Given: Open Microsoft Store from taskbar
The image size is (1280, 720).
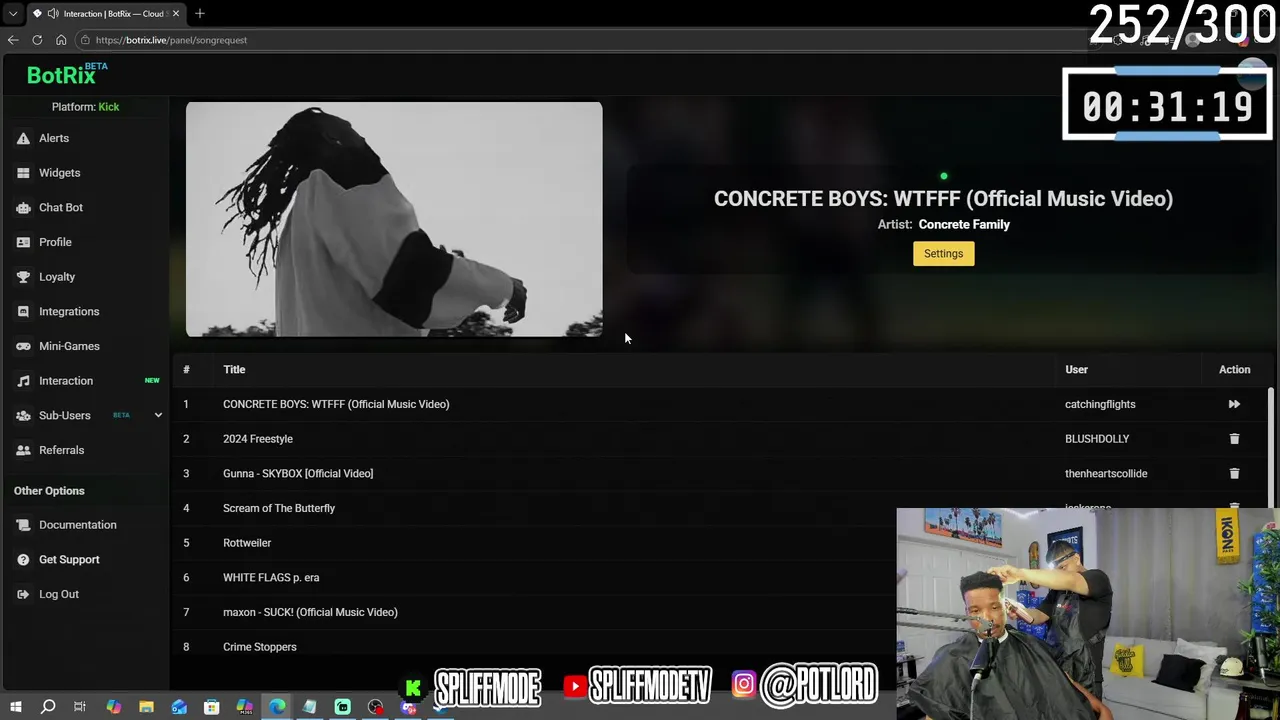Looking at the screenshot, I should coord(211,707).
